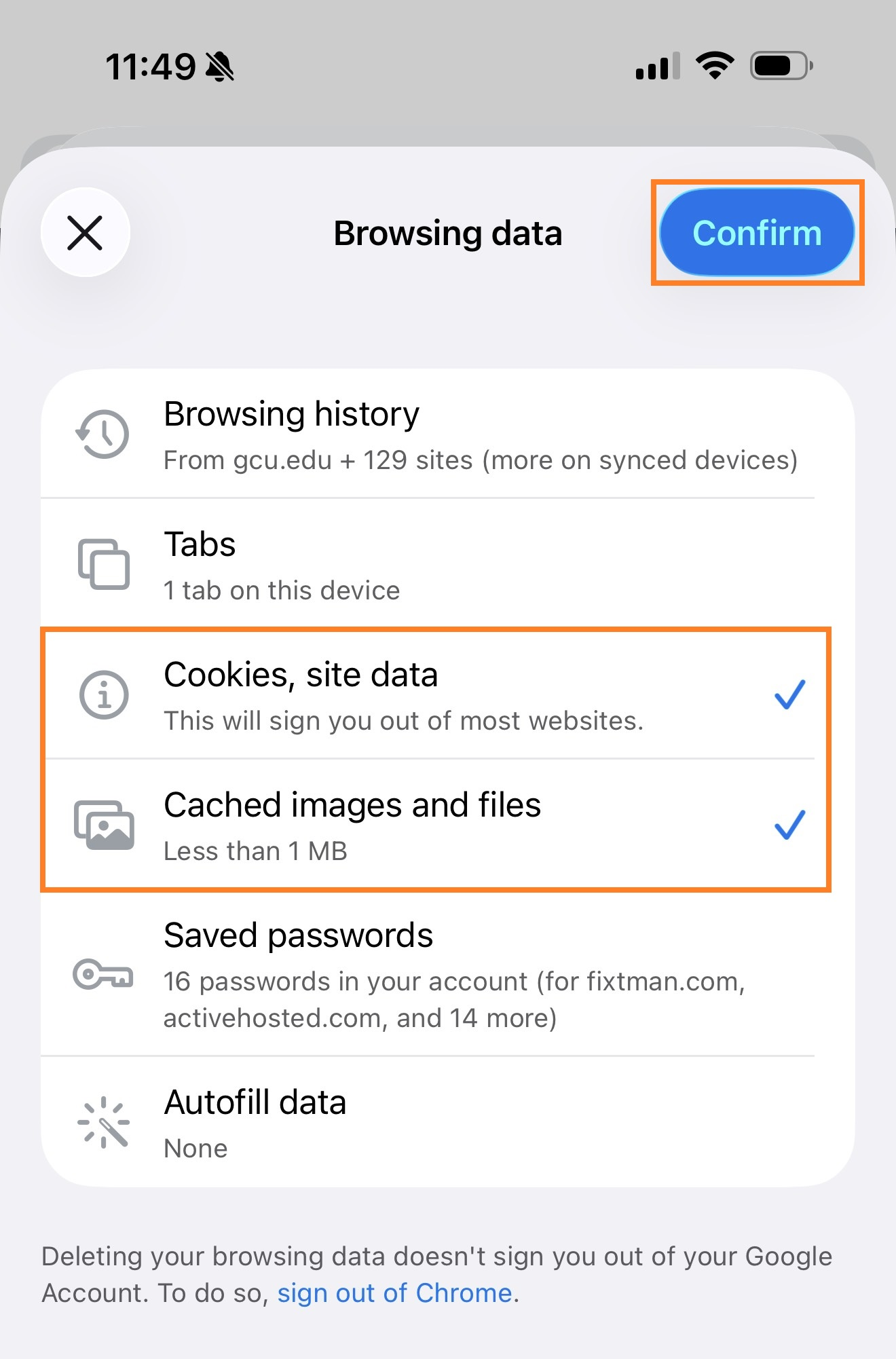Open the sign out of Chrome link
Screen dimensions: 896x1359
click(396, 1292)
